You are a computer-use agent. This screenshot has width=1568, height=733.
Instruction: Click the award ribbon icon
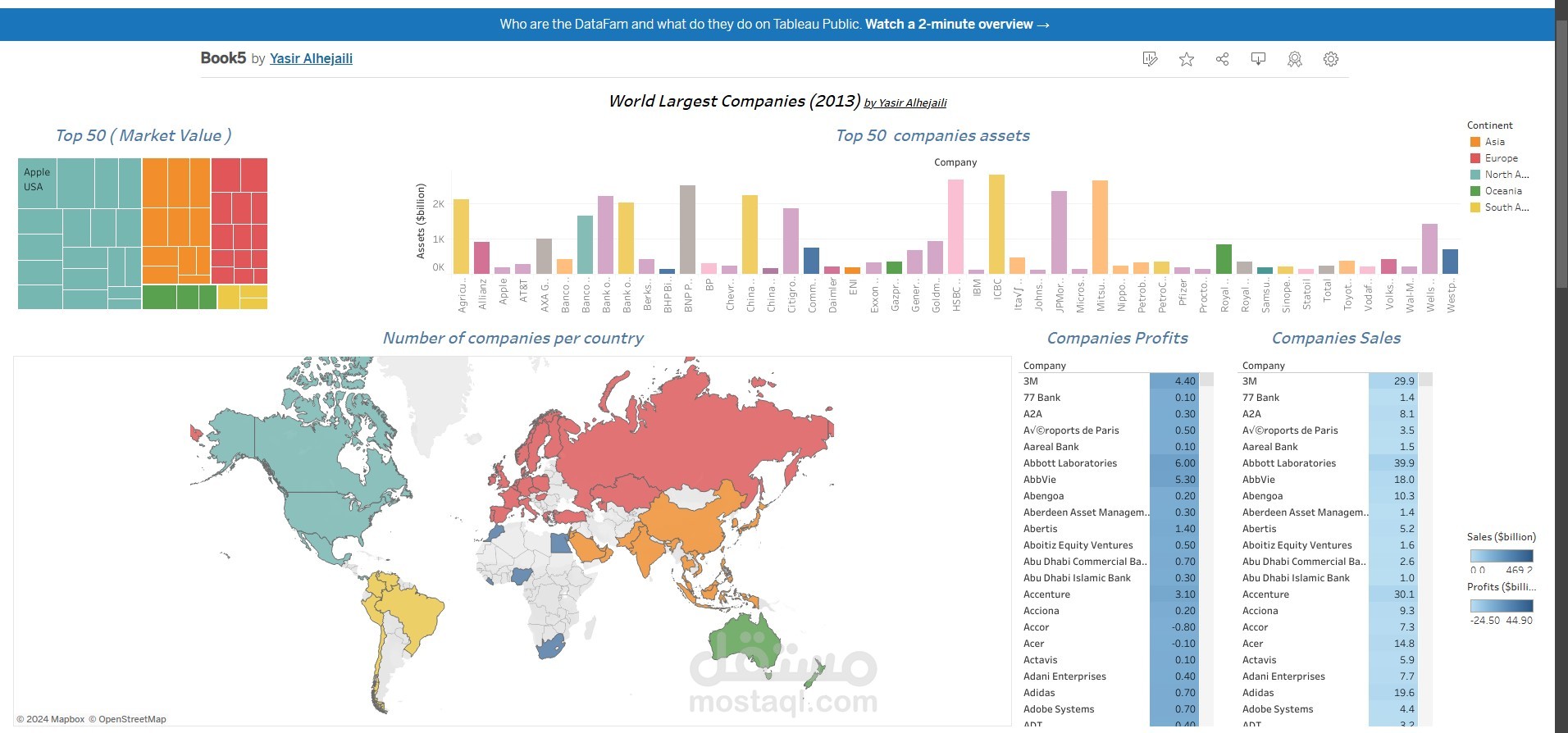(x=1294, y=59)
